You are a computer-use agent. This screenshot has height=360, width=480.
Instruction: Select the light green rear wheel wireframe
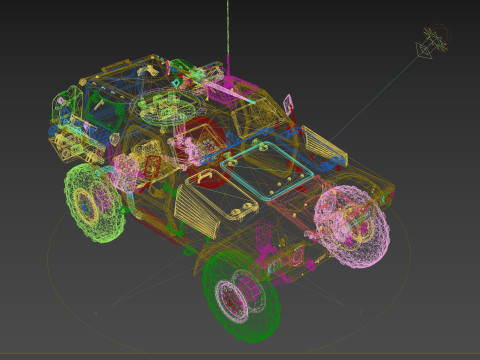(95, 202)
